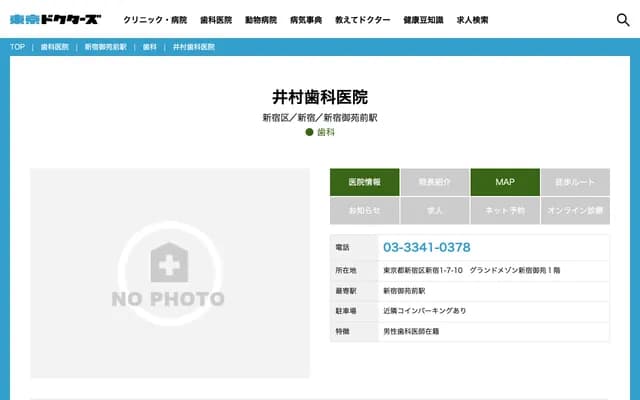
Task: Click the 電話 row label
Action: 342,247
